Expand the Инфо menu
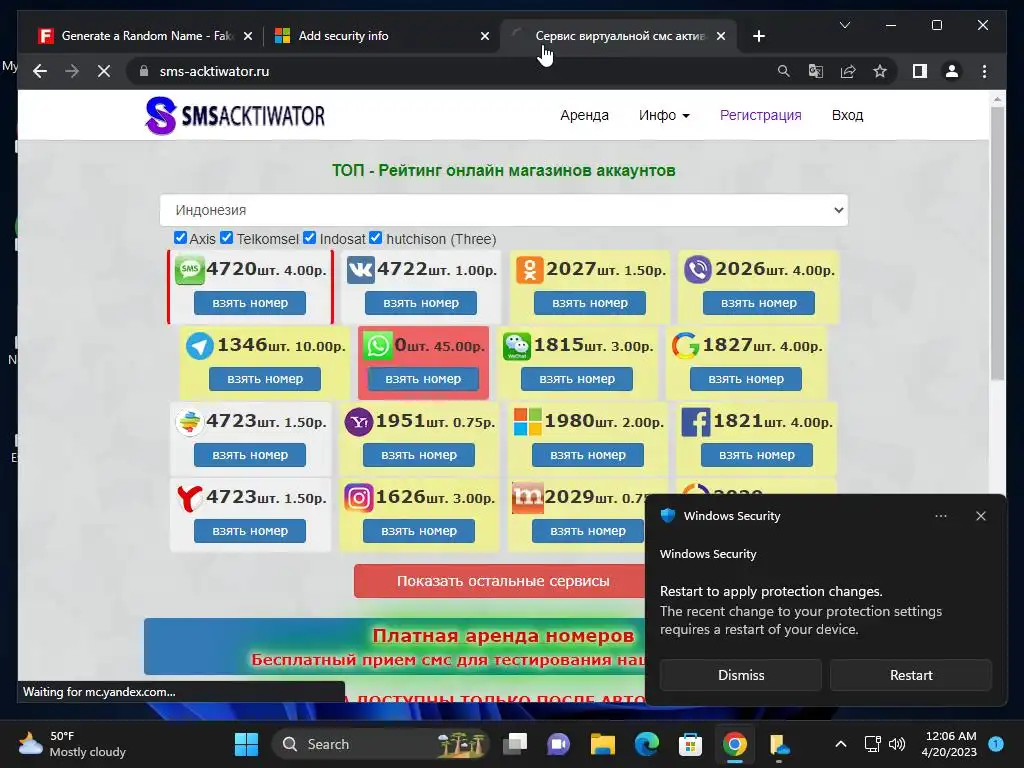Image resolution: width=1024 pixels, height=768 pixels. click(x=664, y=116)
